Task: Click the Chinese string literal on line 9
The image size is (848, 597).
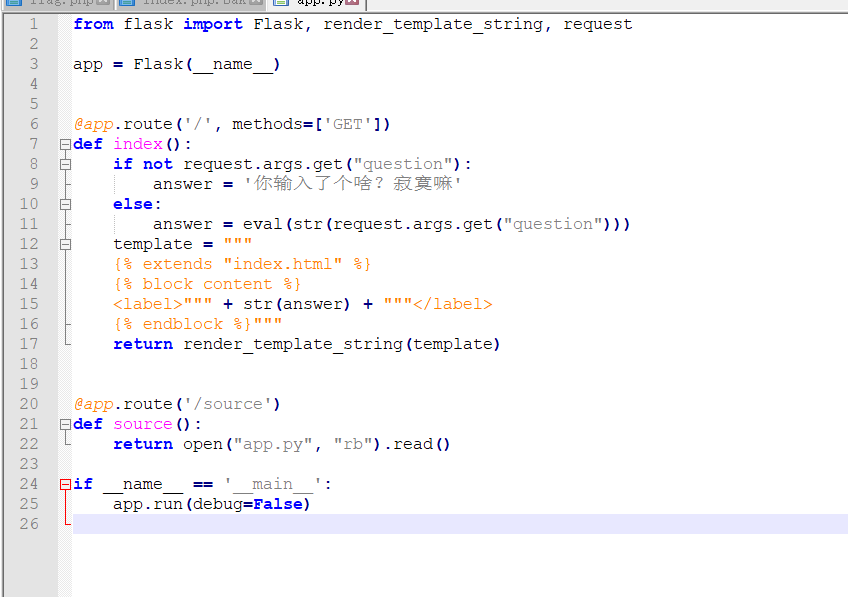Action: (352, 184)
